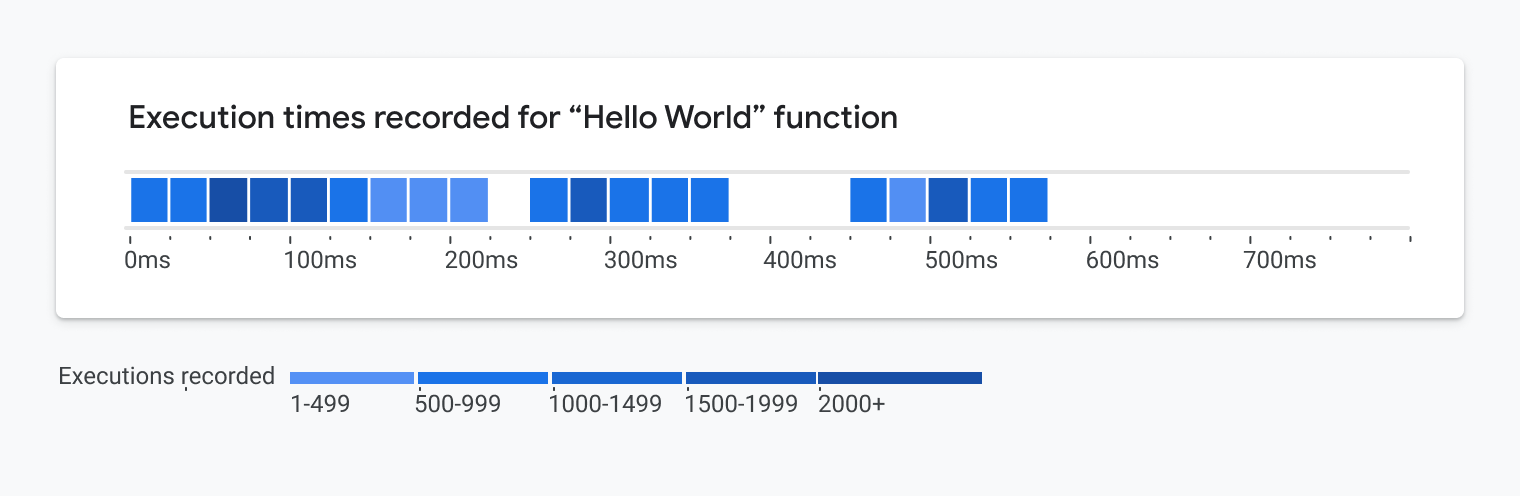1520x496 pixels.
Task: Choose the 1500-1999 legend color bar
Action: 751,378
